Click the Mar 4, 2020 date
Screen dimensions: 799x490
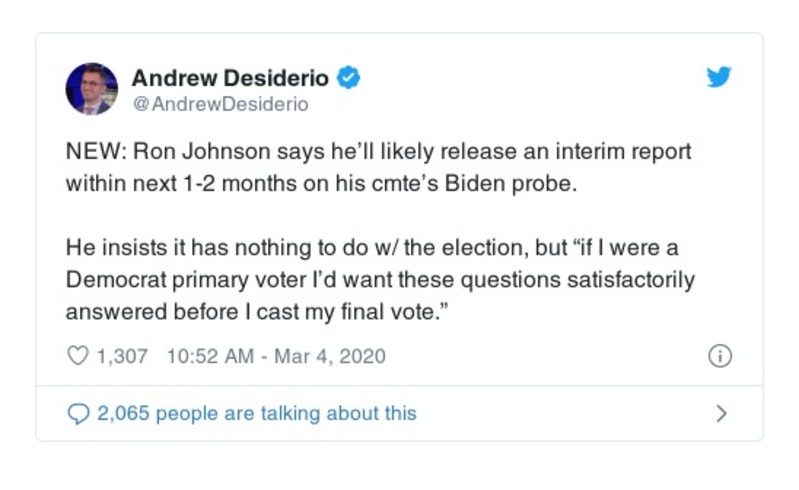click(328, 356)
